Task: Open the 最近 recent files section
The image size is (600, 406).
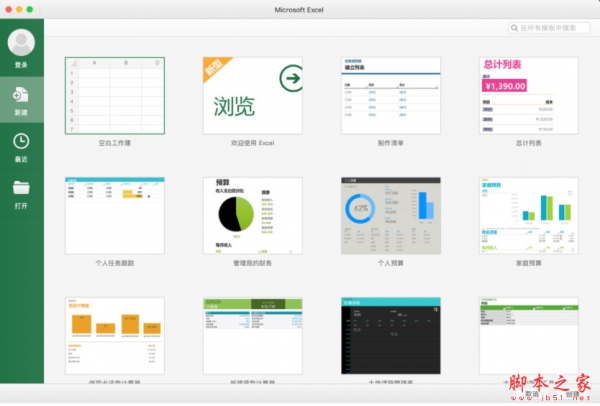Action: point(21,147)
